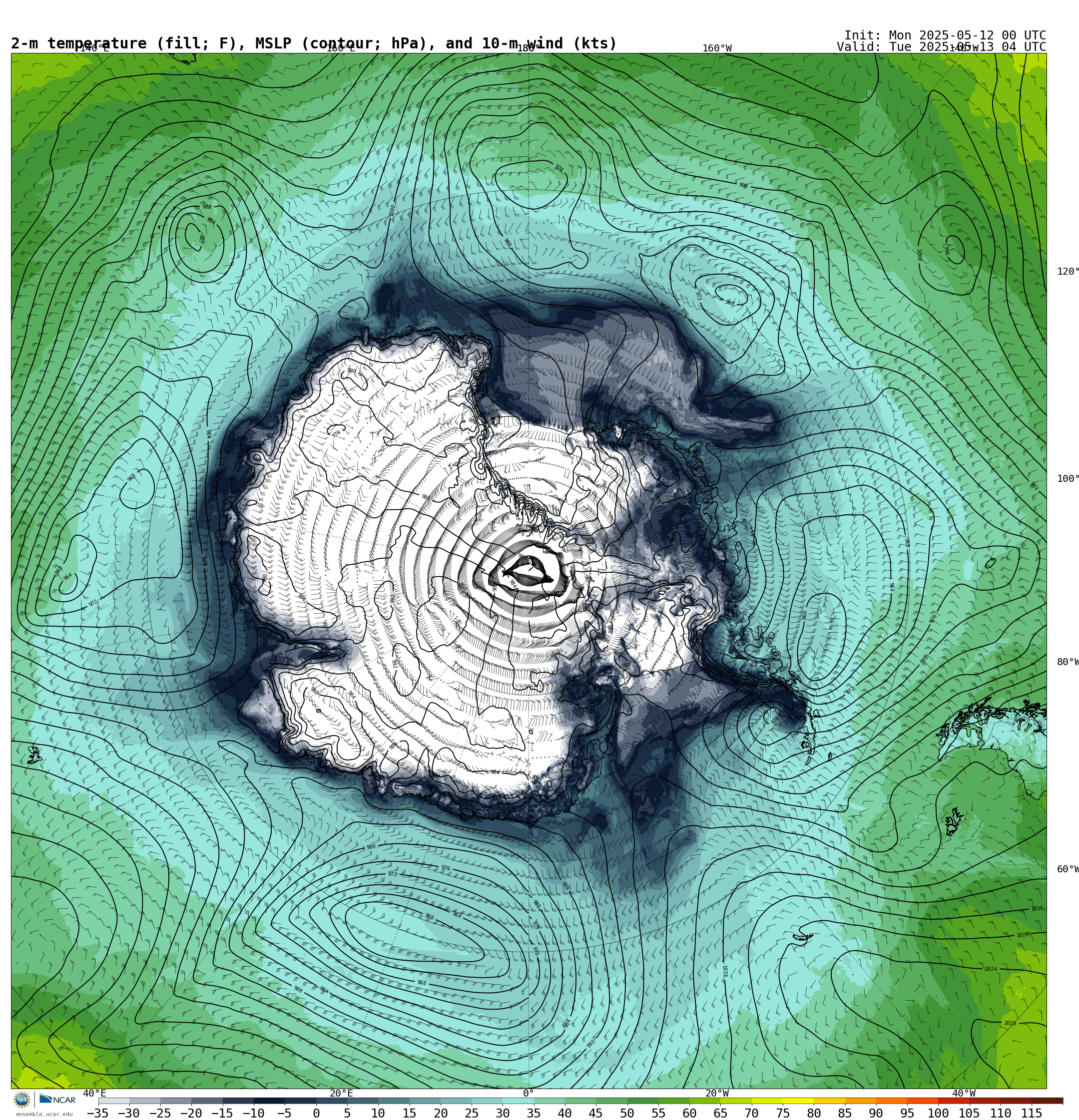Click the '120°' longitude label on right edge
1079x1120 pixels.
click(1068, 272)
